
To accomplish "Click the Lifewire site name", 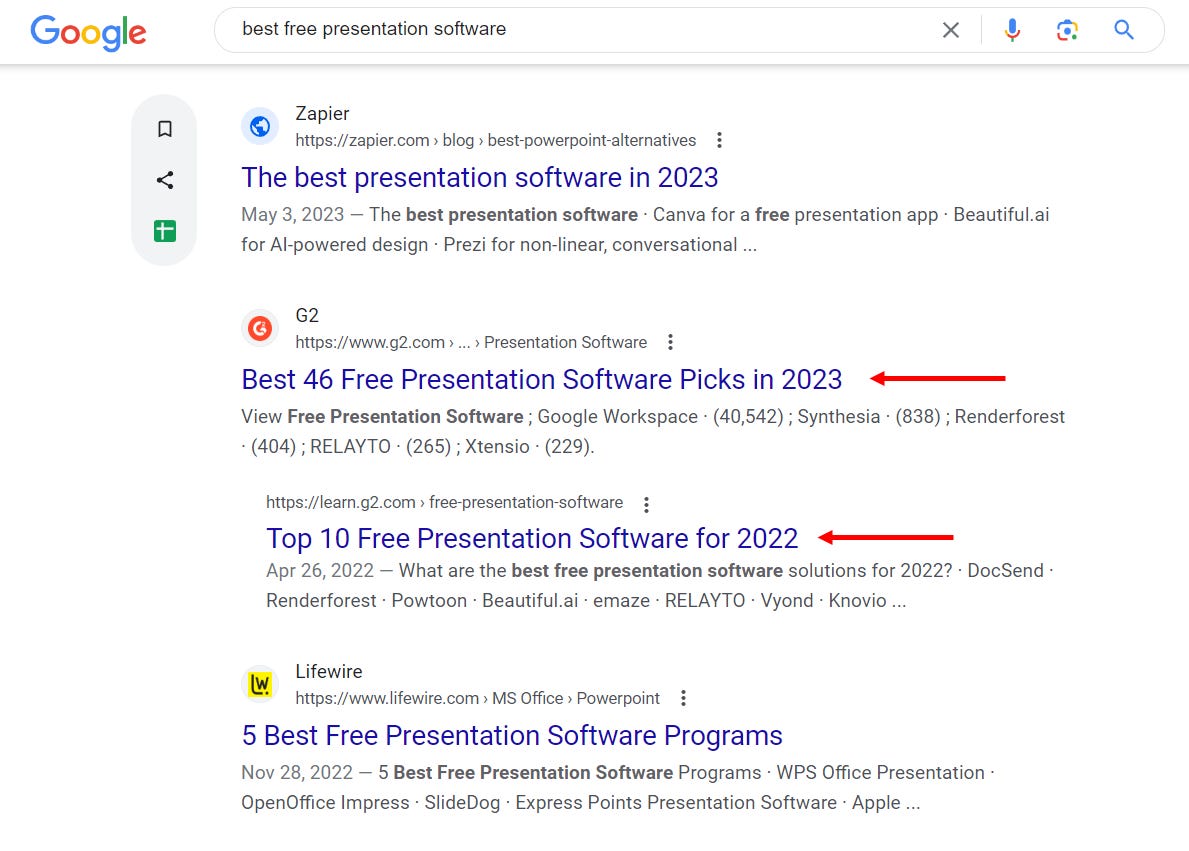I will (328, 671).
